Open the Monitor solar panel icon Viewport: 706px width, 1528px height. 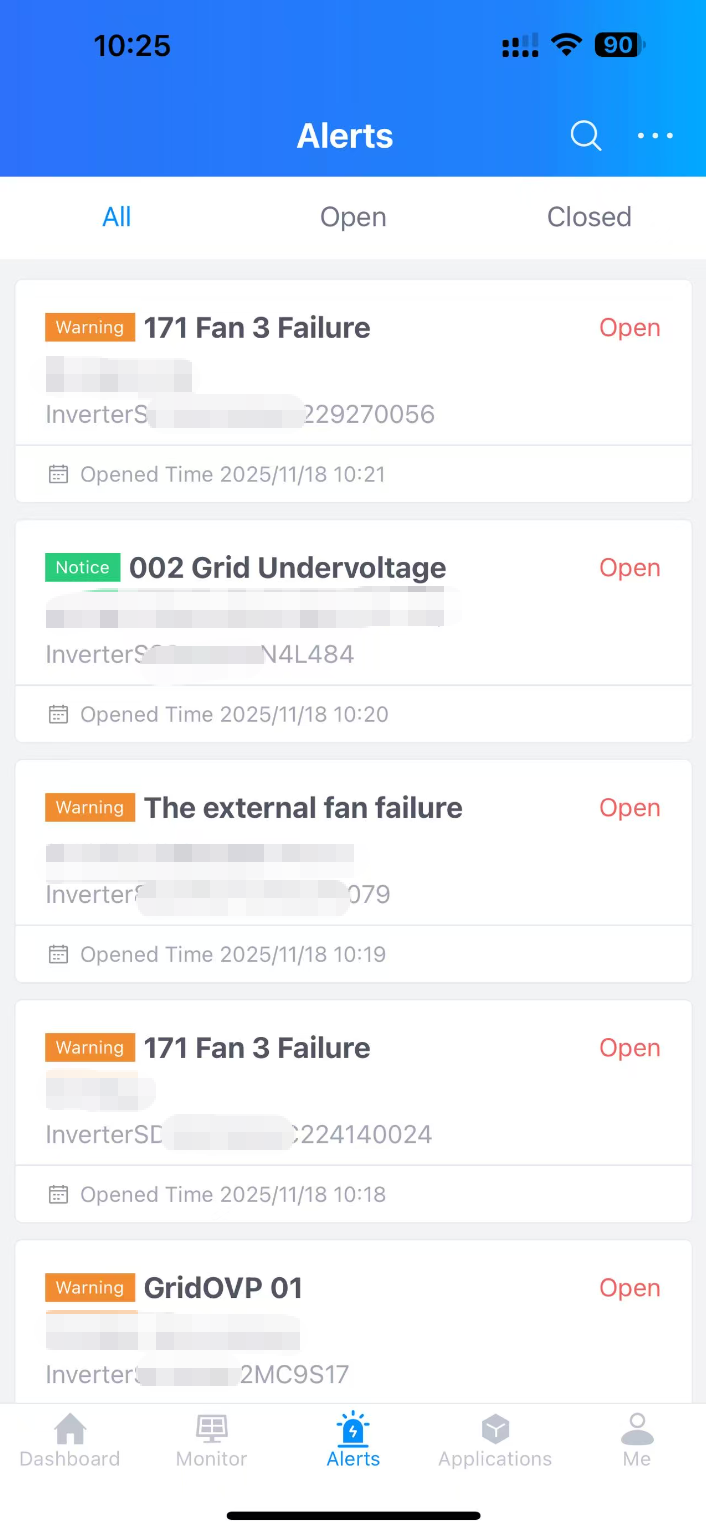[x=212, y=1430]
